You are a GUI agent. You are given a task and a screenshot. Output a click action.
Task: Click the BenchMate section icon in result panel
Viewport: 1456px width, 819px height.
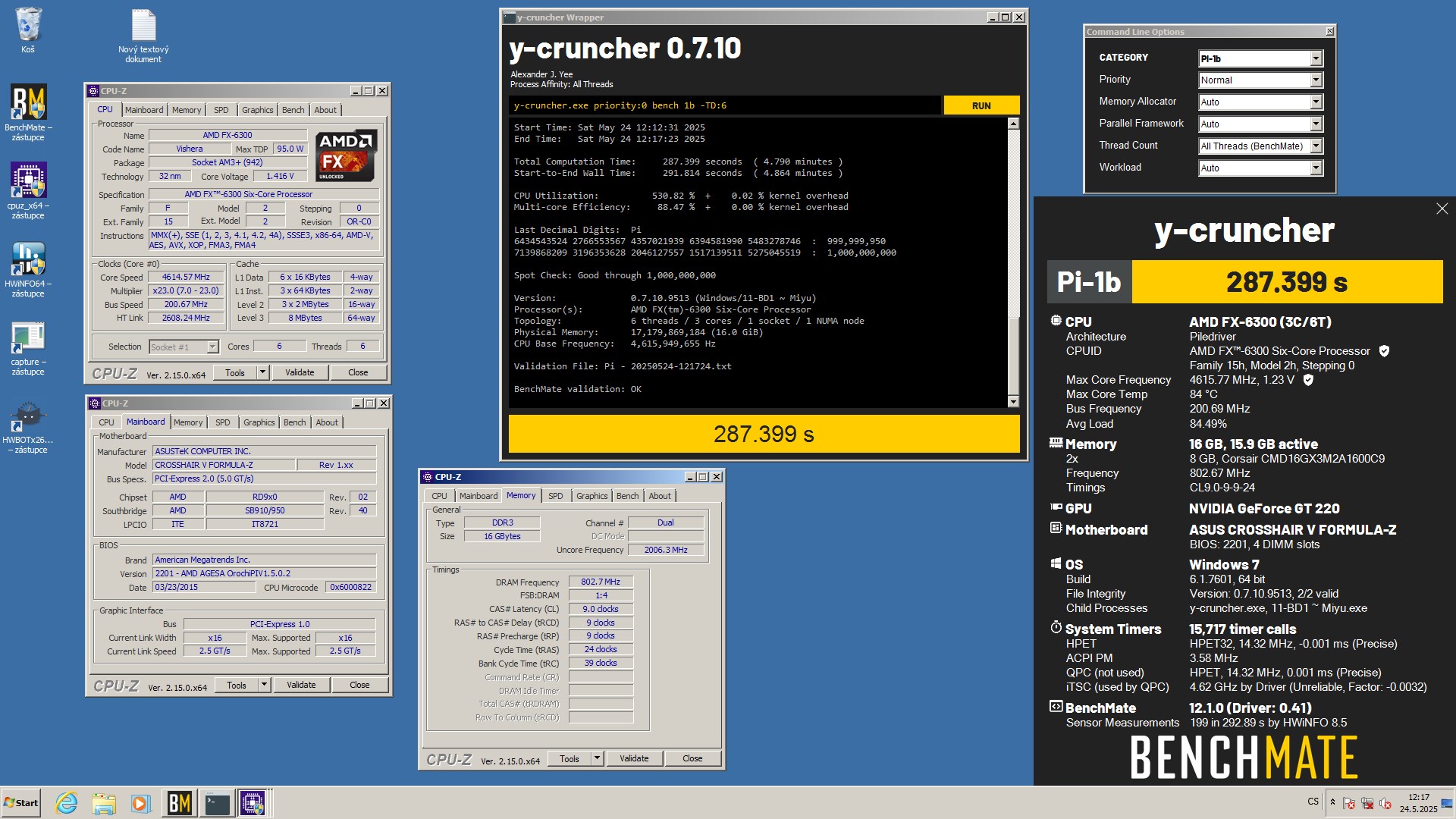click(1056, 706)
